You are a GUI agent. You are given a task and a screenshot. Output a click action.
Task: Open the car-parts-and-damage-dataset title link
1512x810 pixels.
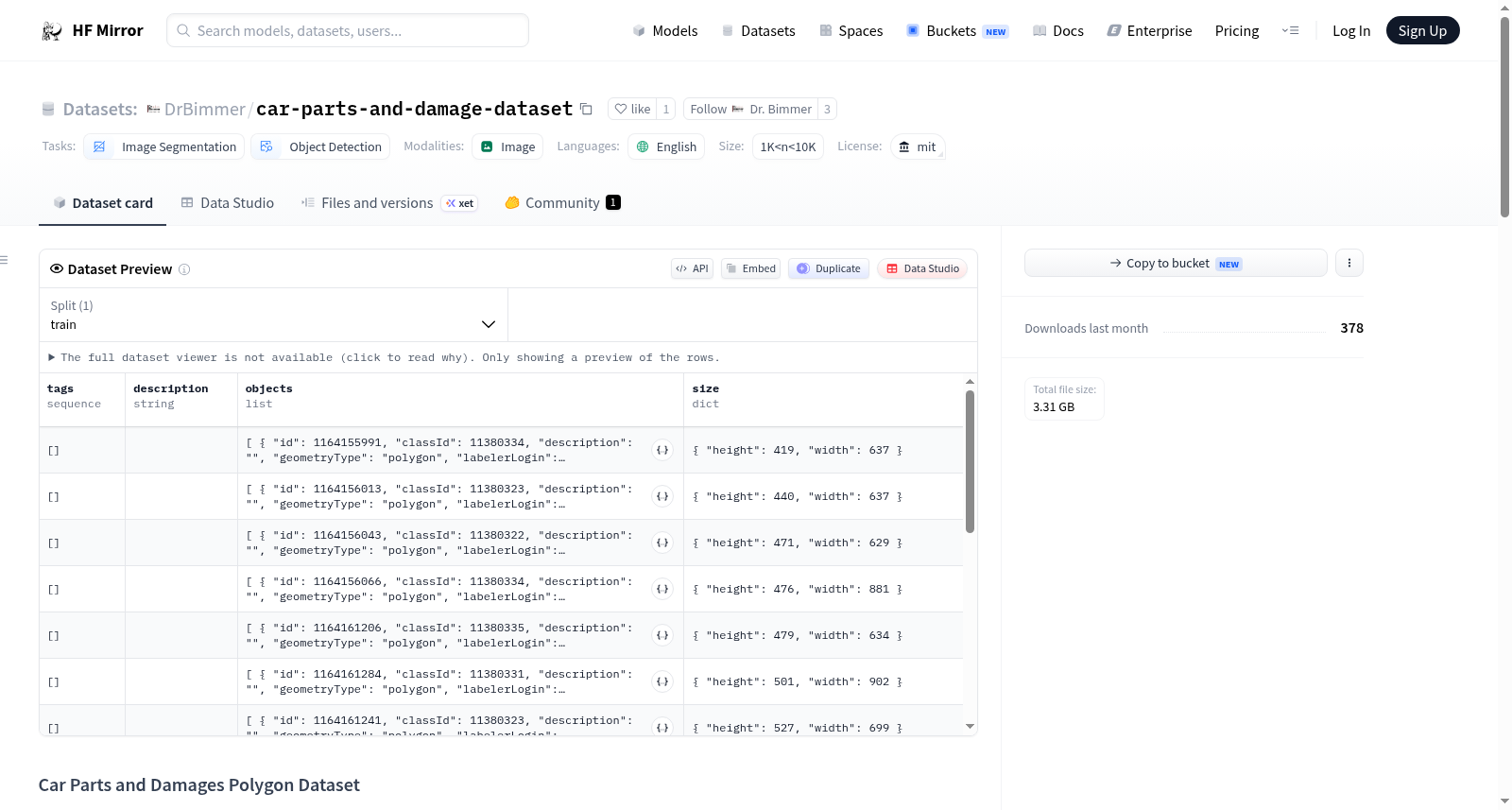[414, 109]
